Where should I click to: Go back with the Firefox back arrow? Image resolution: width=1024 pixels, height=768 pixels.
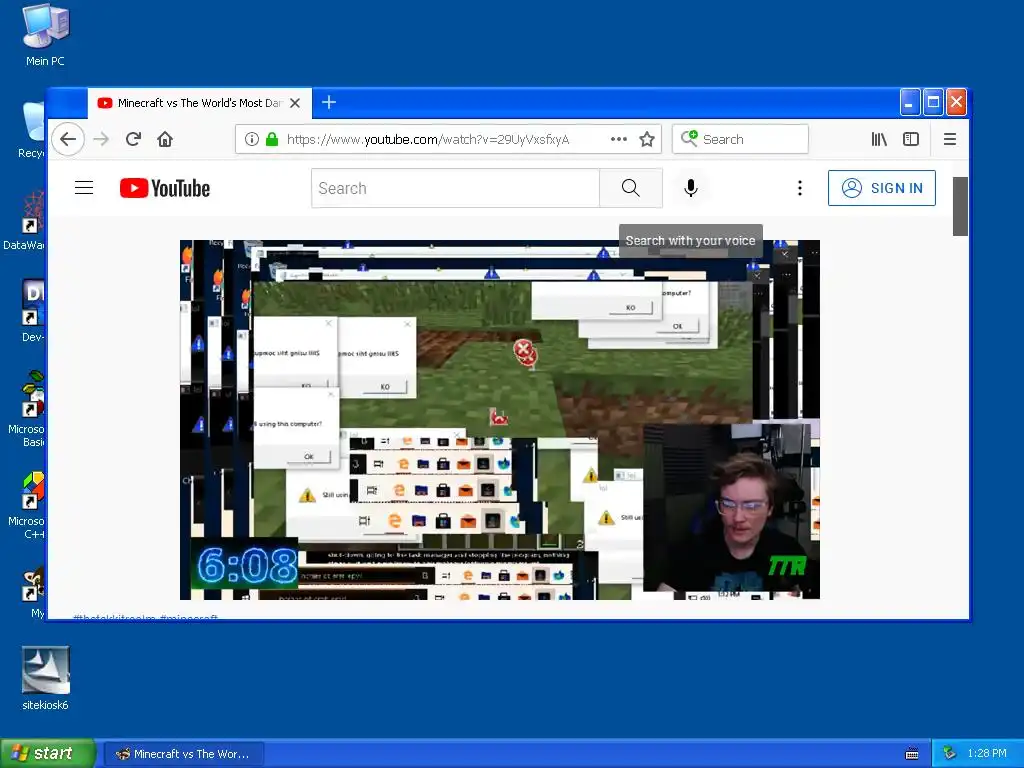coord(68,139)
